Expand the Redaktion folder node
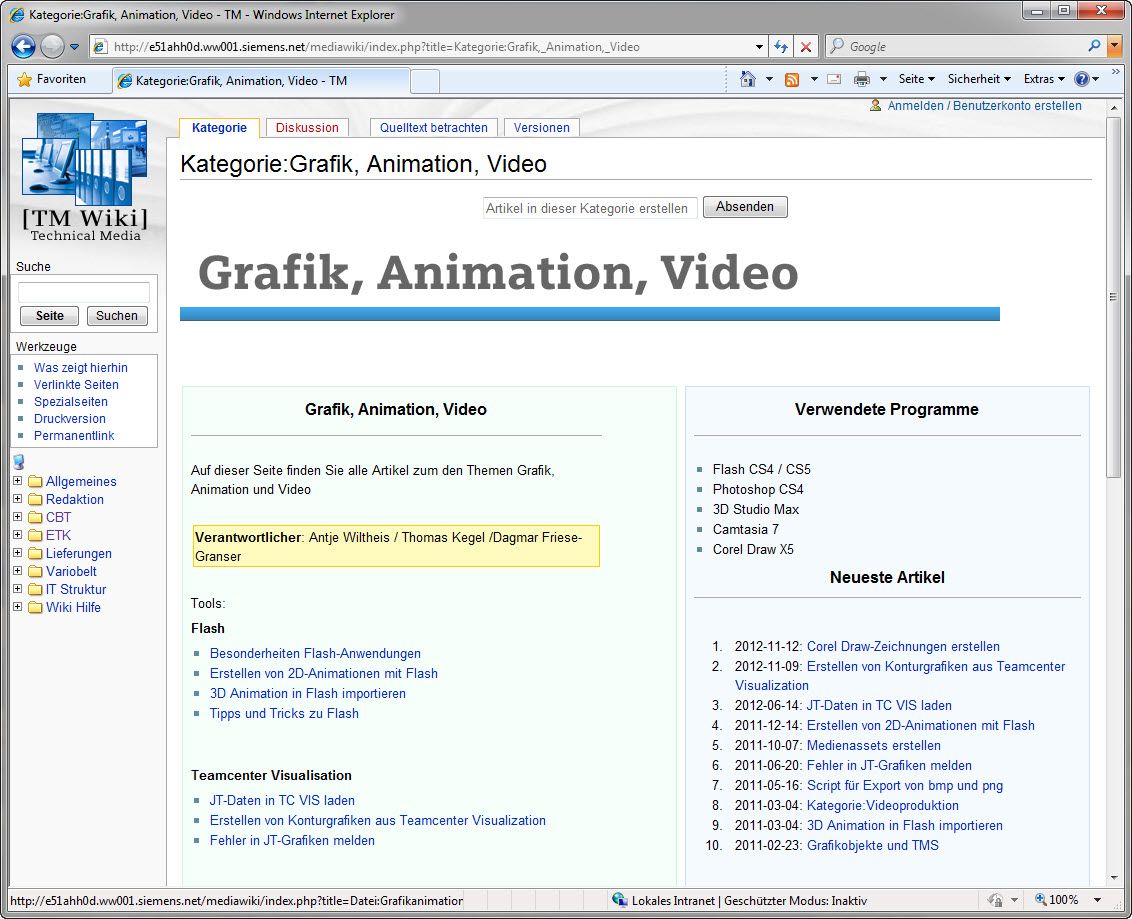 click(18, 499)
